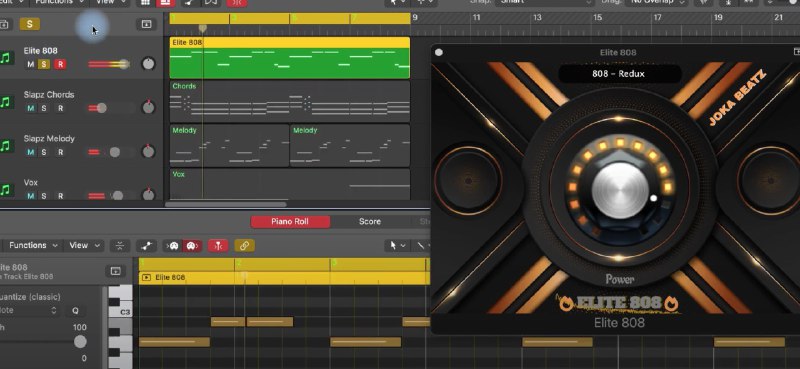Unmute the Slapz Melody track
The width and height of the screenshot is (800, 369).
(31, 152)
